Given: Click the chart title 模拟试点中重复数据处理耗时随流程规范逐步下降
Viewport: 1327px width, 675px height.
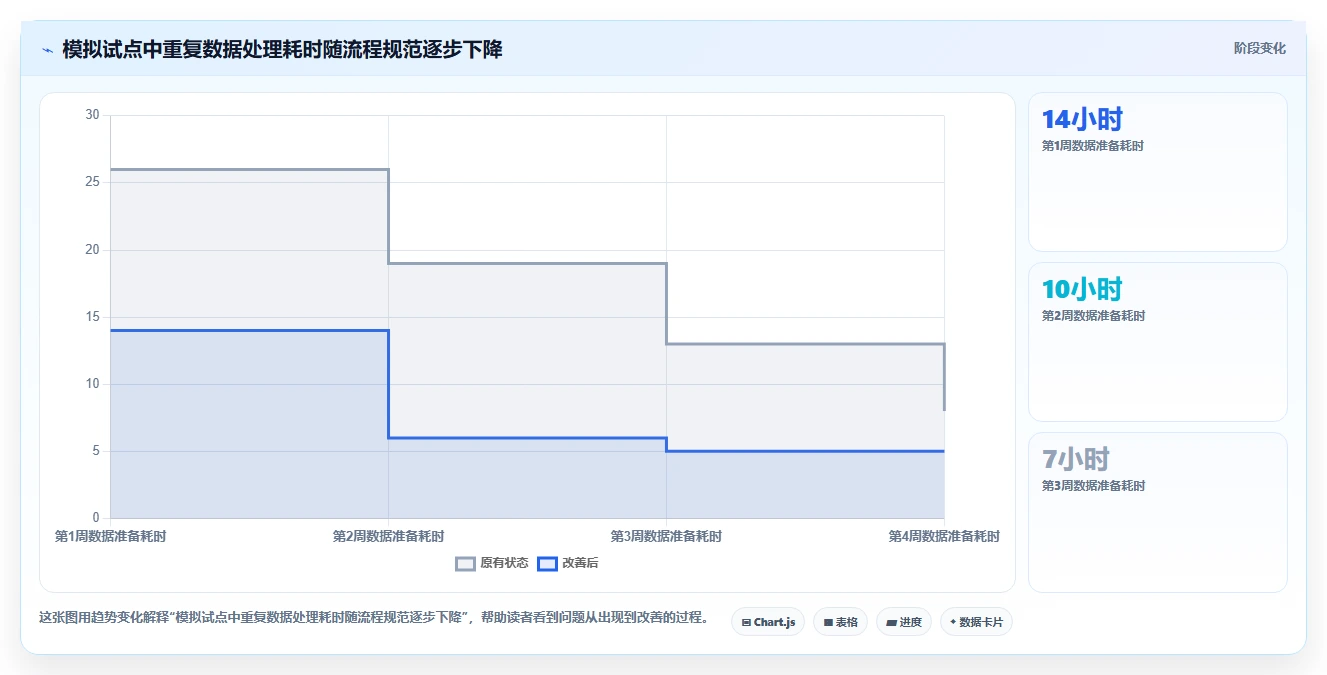Looking at the screenshot, I should coord(282,49).
